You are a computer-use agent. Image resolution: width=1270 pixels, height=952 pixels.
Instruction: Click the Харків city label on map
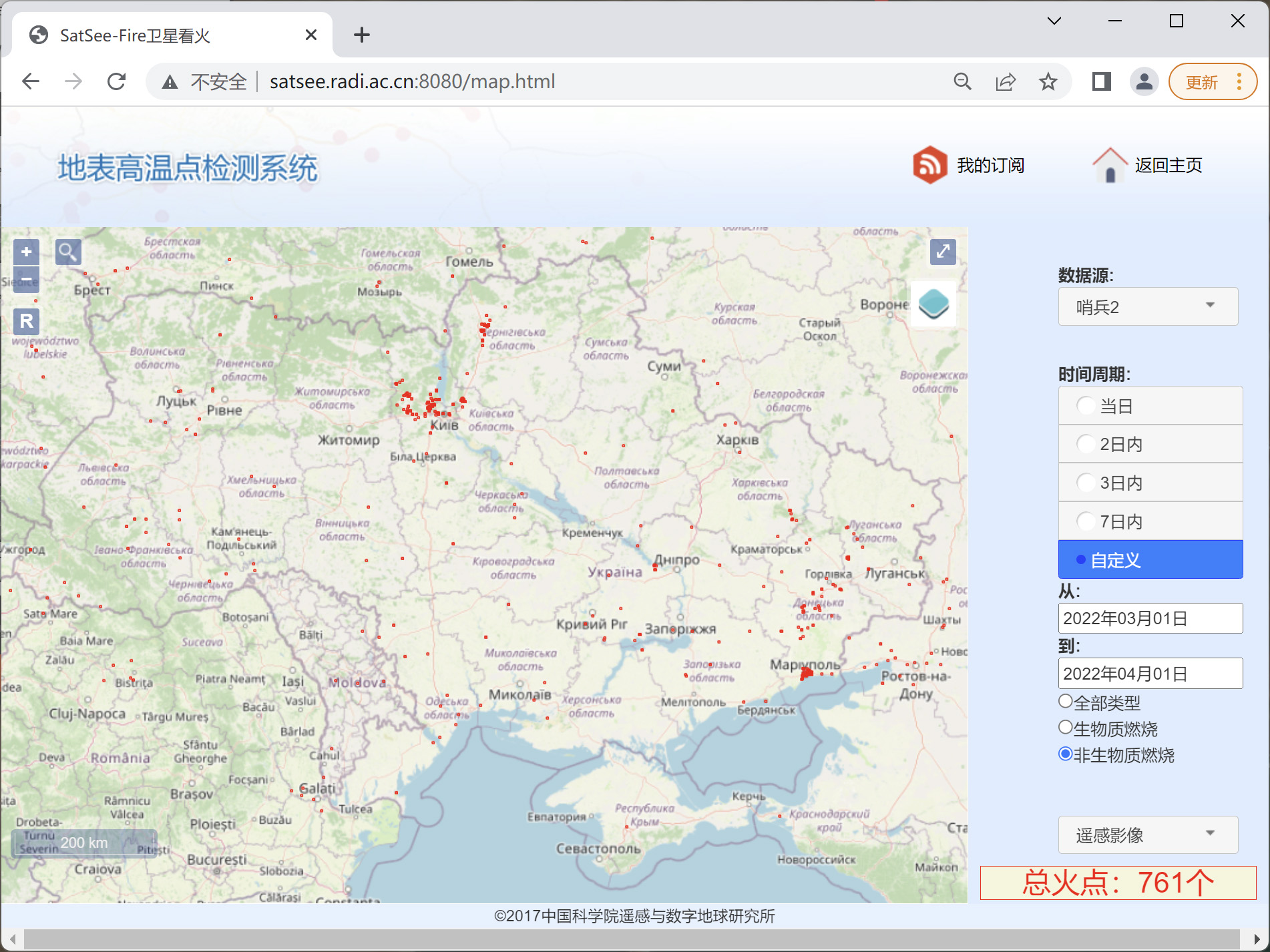[x=737, y=440]
